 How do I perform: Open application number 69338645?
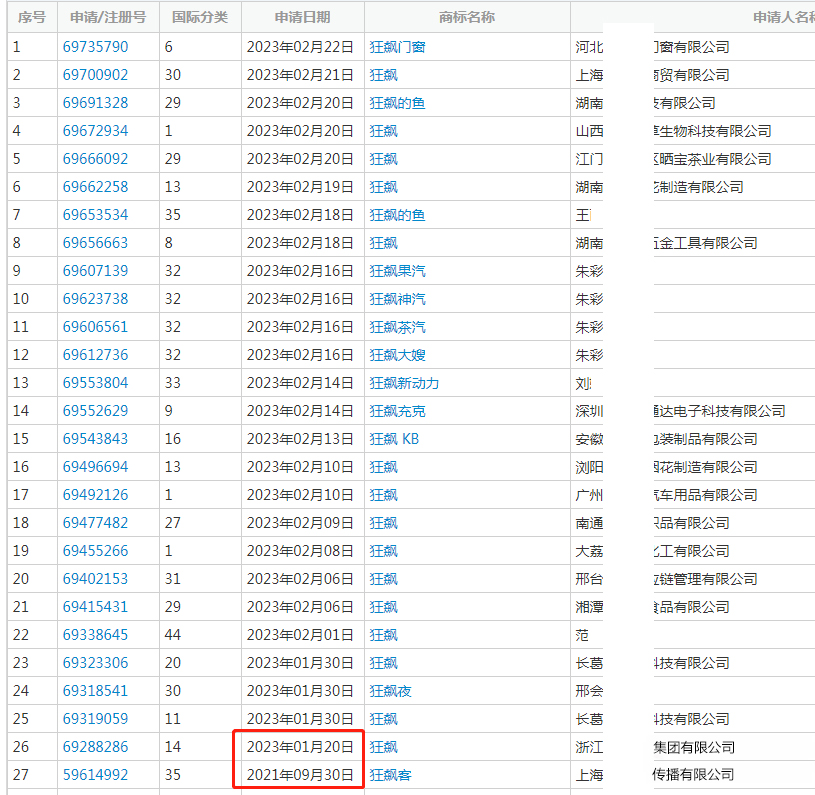(95, 635)
